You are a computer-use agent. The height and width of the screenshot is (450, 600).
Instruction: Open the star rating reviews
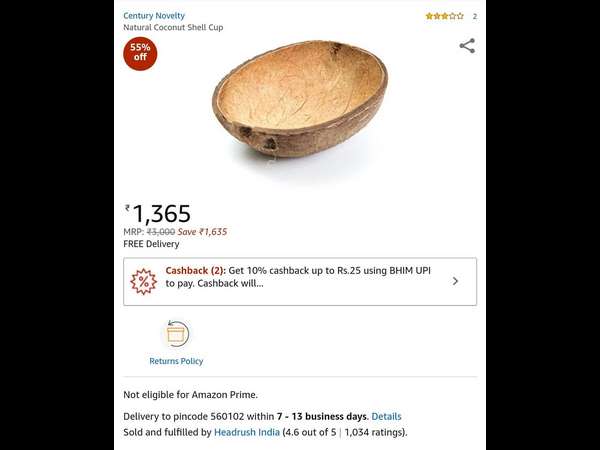point(444,16)
